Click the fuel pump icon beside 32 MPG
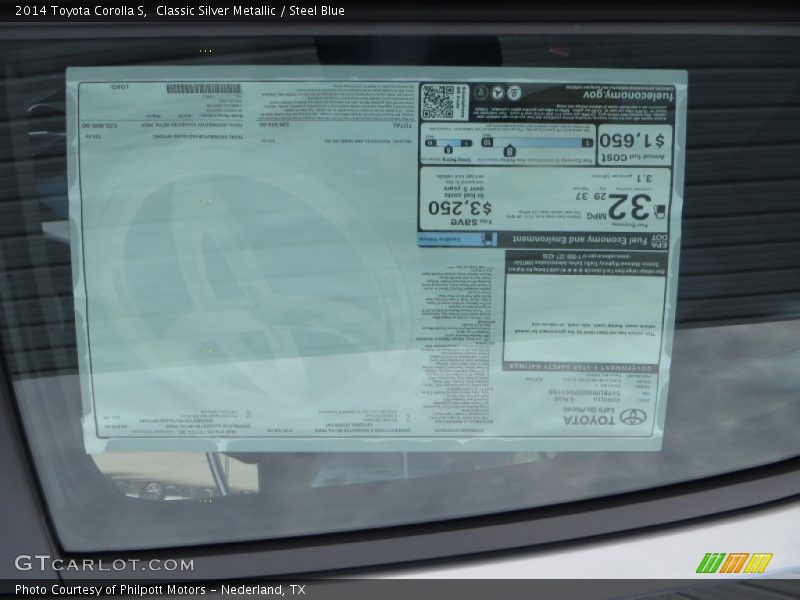 659,211
